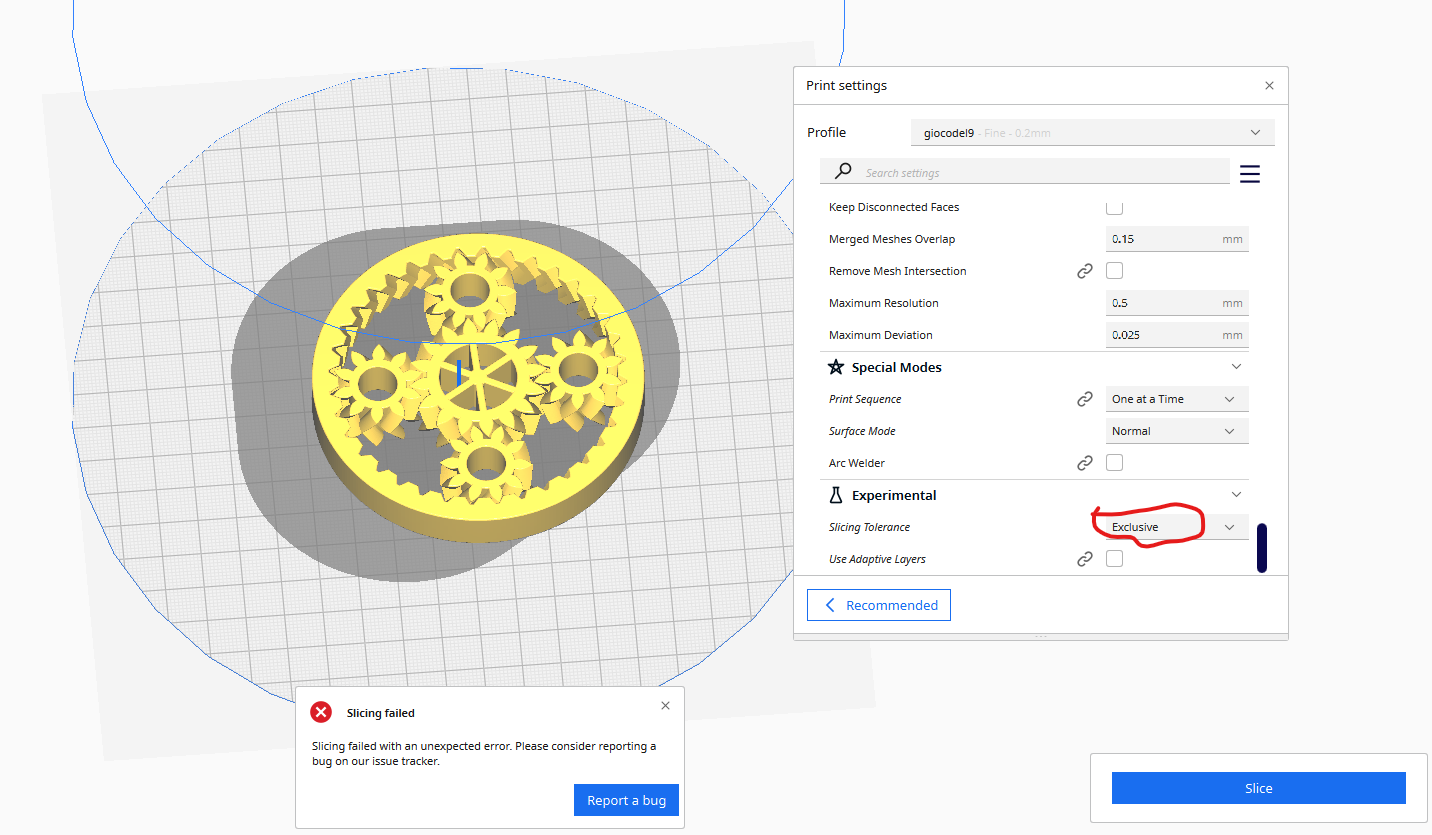The height and width of the screenshot is (835, 1432).
Task: Edit the Maximum Resolution value 0.5
Action: (x=1177, y=303)
